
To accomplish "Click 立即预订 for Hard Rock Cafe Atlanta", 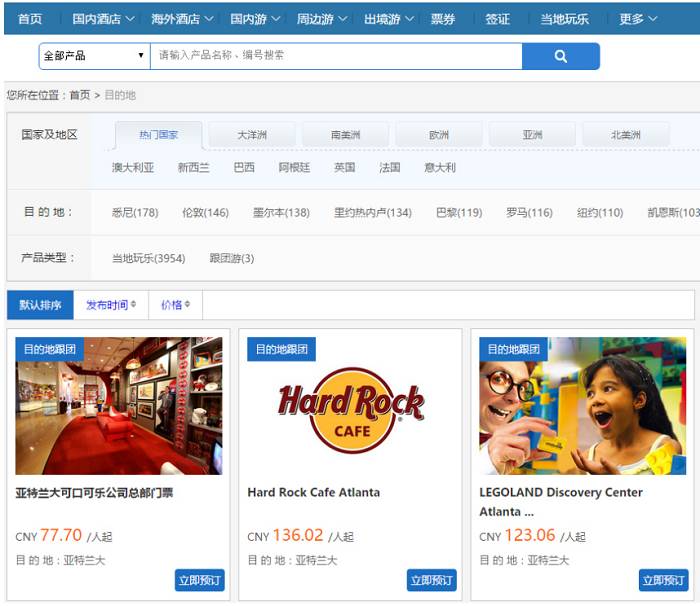I will [x=432, y=580].
